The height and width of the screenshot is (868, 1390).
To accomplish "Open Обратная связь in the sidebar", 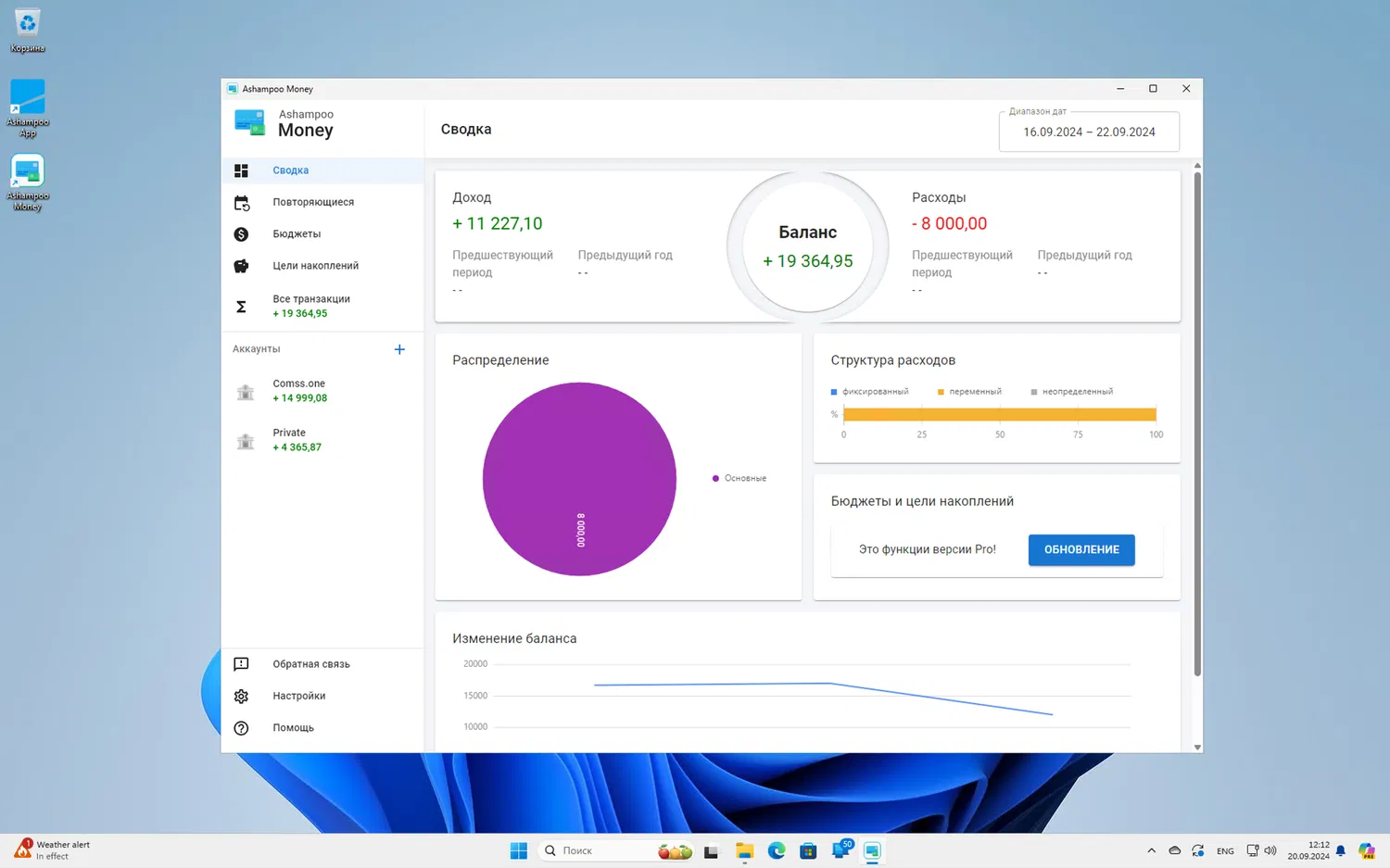I will tap(322, 664).
